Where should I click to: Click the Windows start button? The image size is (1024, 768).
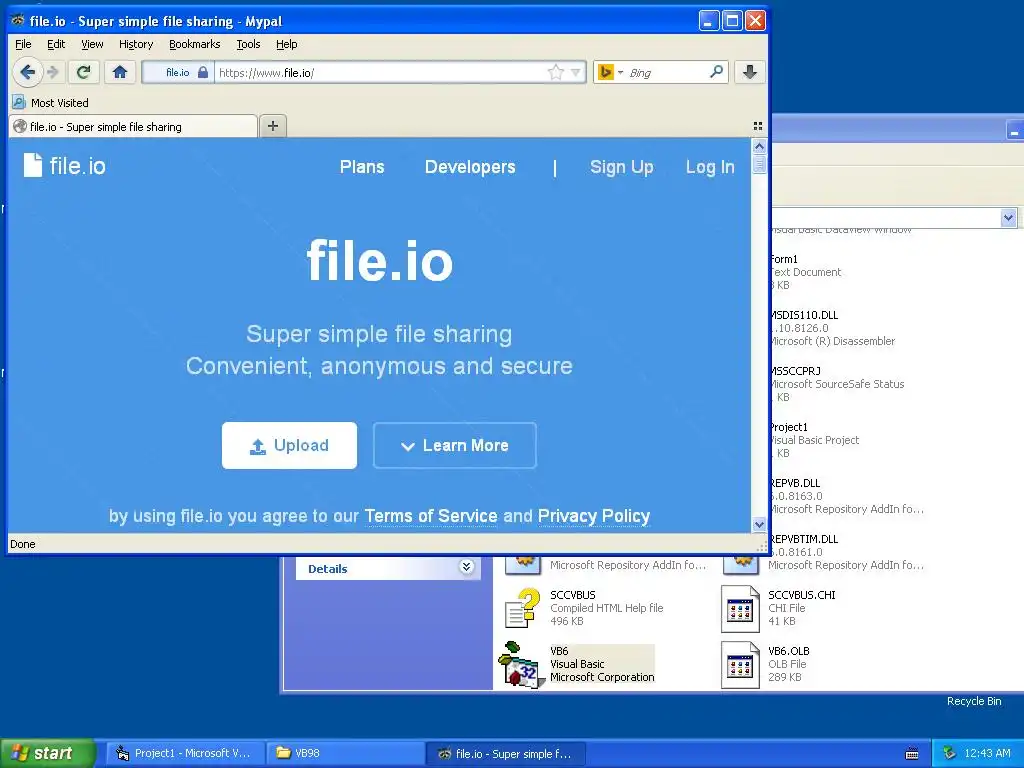coord(48,753)
